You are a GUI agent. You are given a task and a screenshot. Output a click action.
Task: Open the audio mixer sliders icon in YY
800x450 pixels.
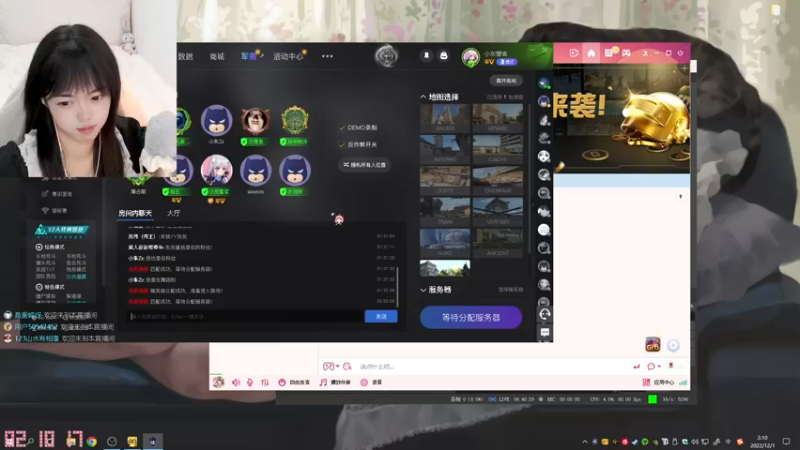pyautogui.click(x=265, y=382)
